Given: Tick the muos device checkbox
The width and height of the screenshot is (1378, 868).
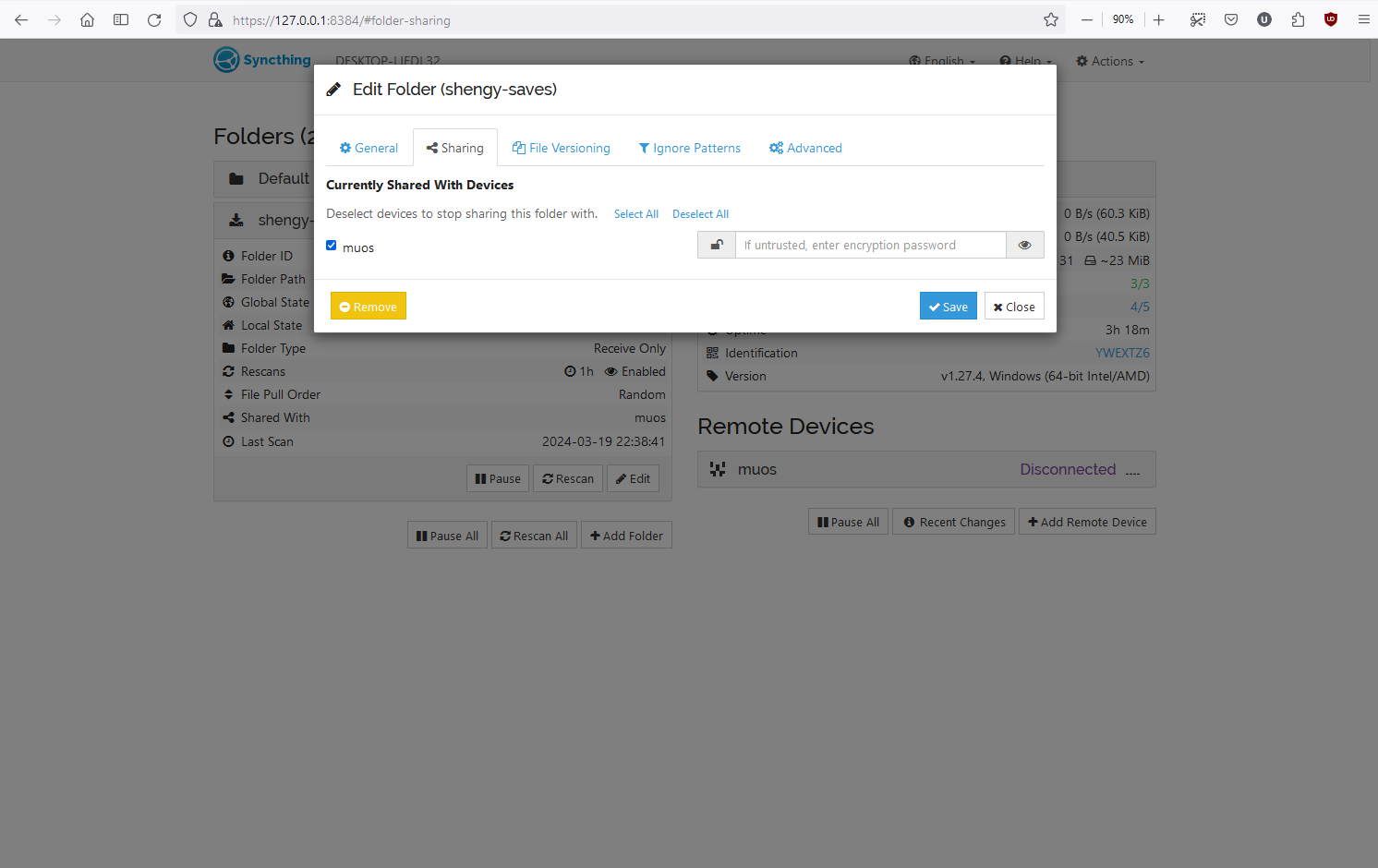Looking at the screenshot, I should tap(332, 246).
